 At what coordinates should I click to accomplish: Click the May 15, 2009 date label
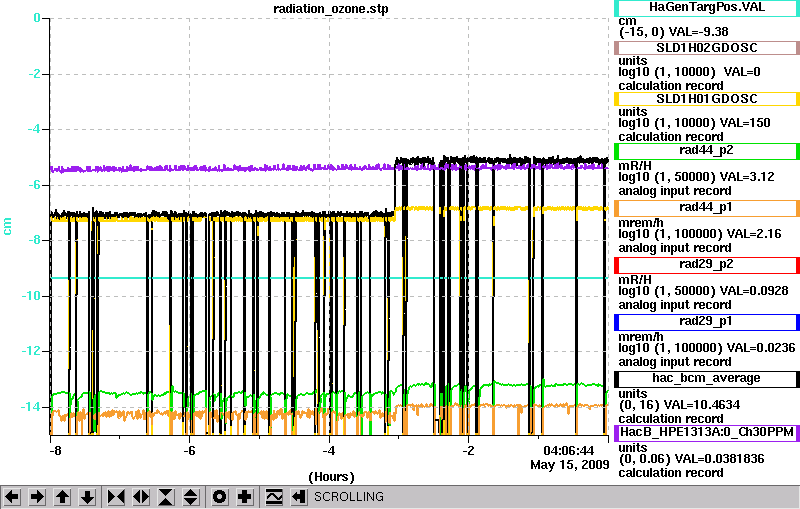[x=570, y=465]
